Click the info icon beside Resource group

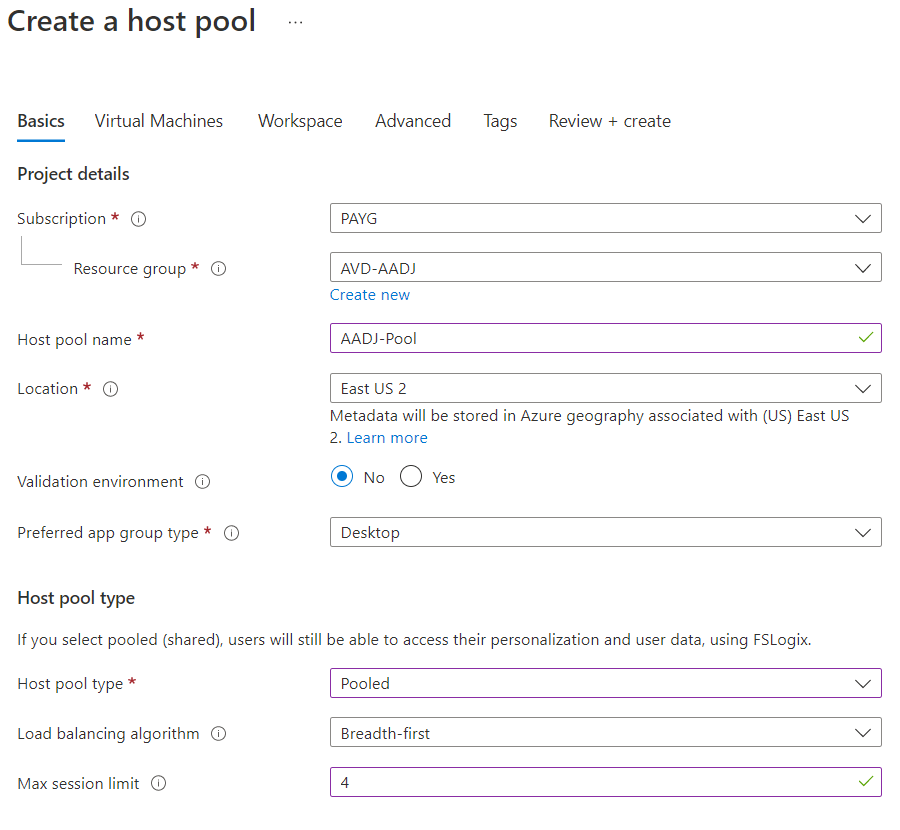[219, 269]
